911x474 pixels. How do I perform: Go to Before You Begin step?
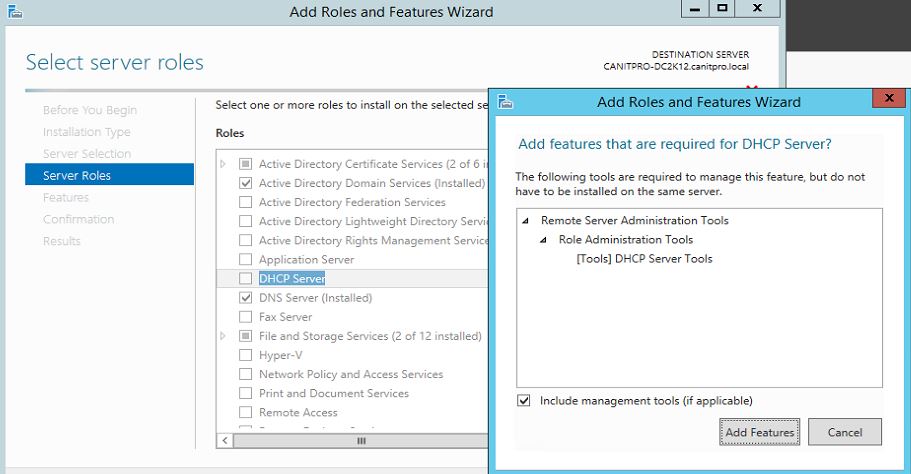click(x=90, y=110)
